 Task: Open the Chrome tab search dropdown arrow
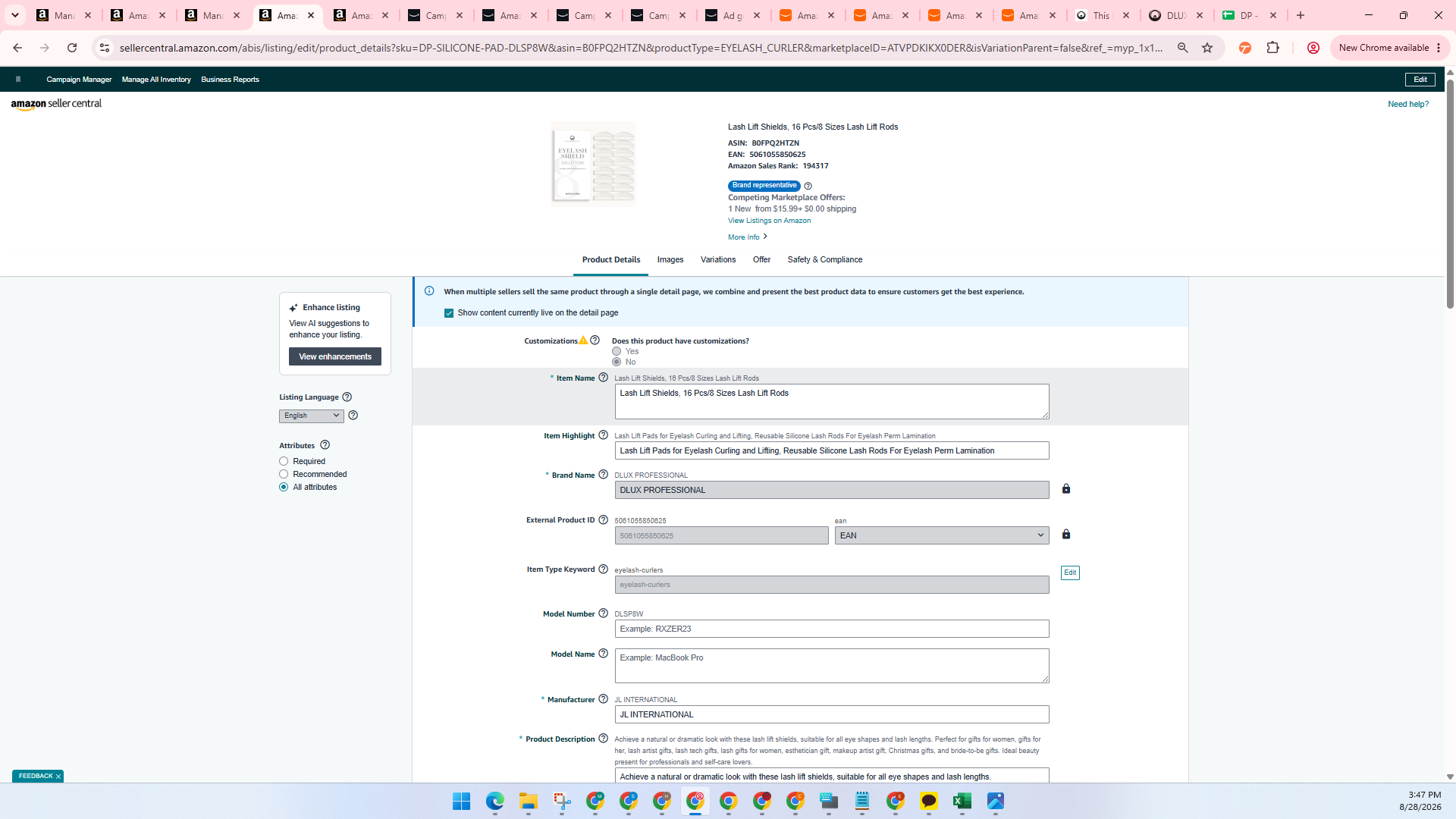click(14, 15)
